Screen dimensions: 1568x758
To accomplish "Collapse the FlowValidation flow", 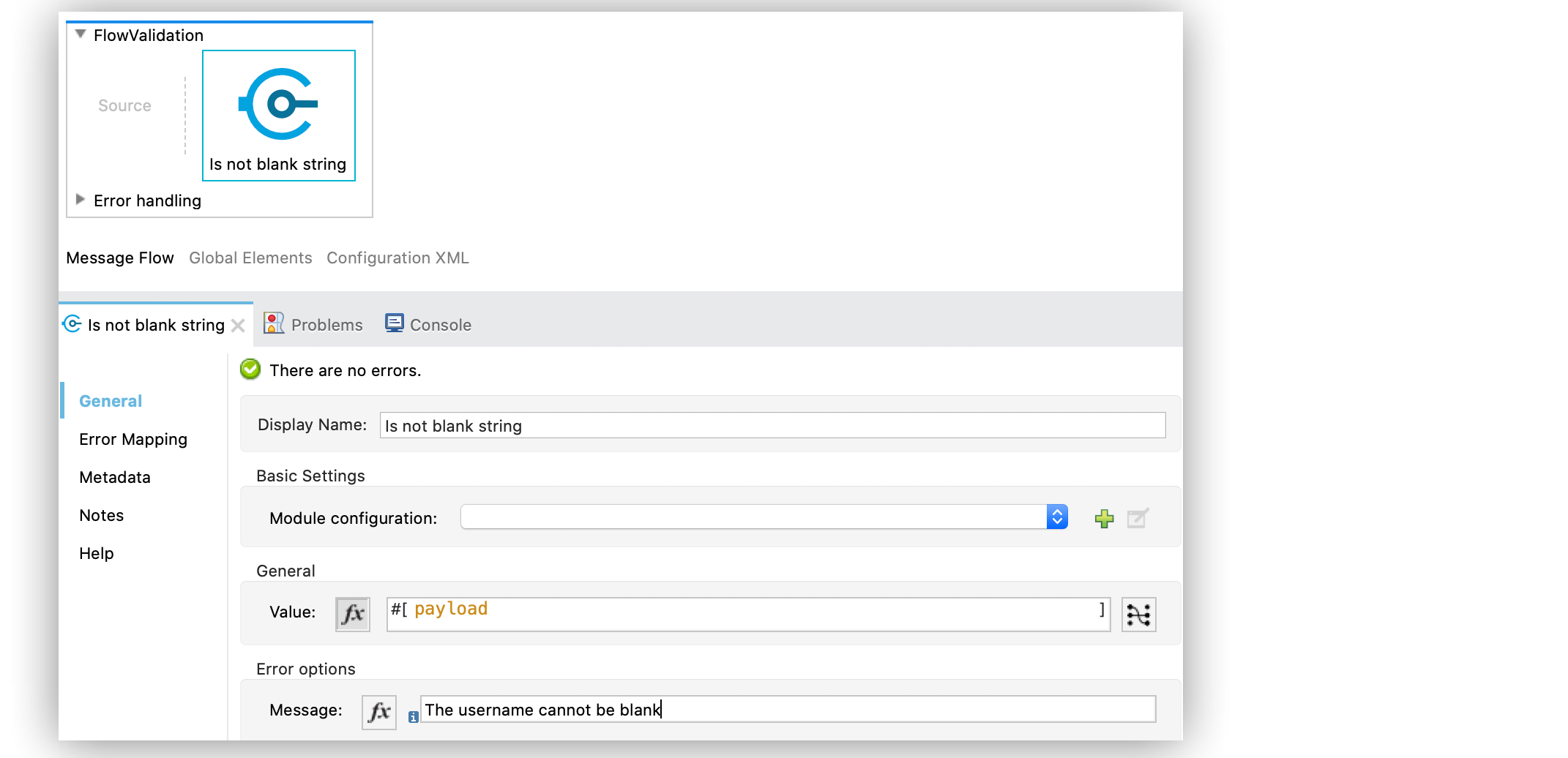I will 80,34.
